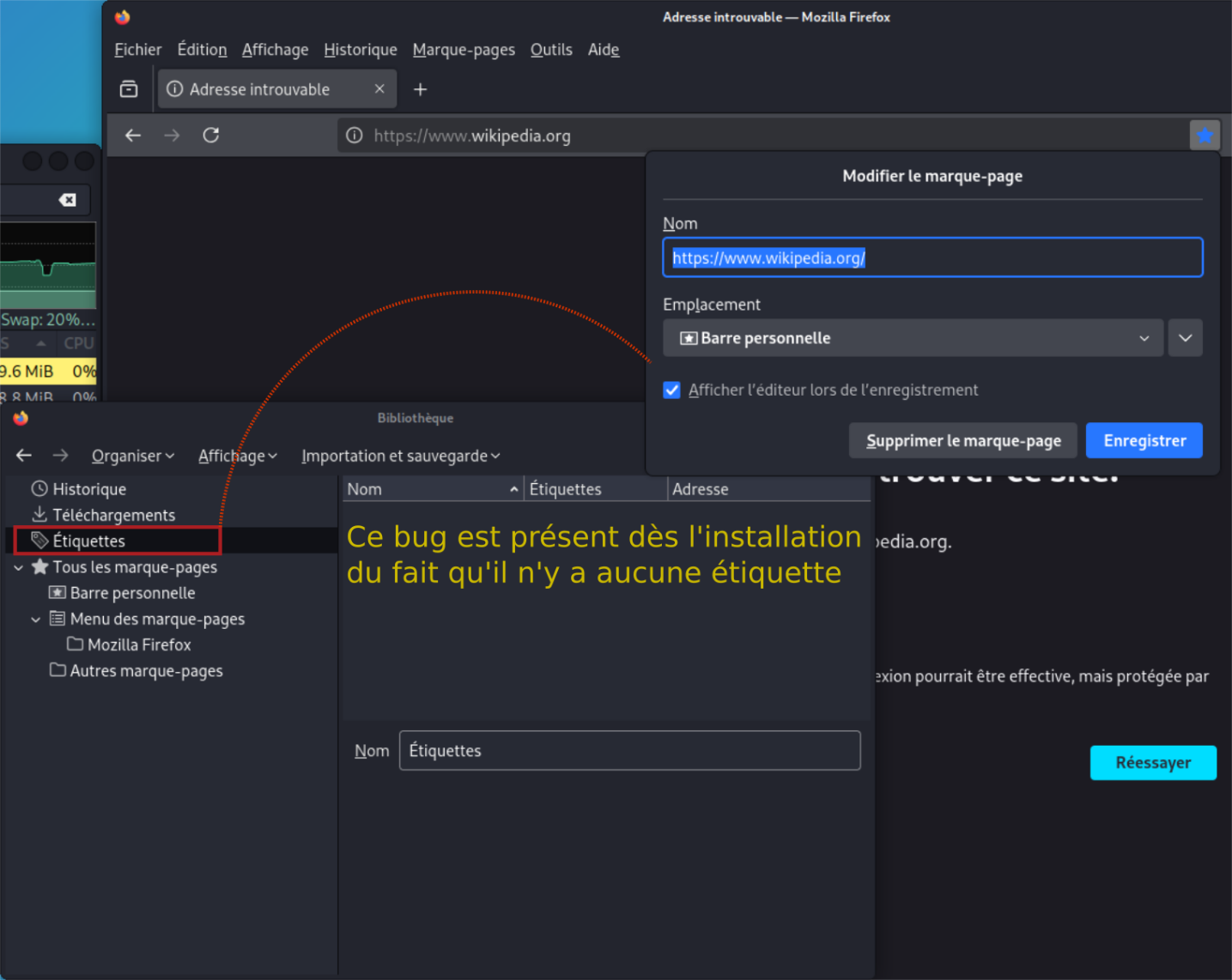Open the Firefox View tab list icon
1232x980 pixels.
pos(129,89)
